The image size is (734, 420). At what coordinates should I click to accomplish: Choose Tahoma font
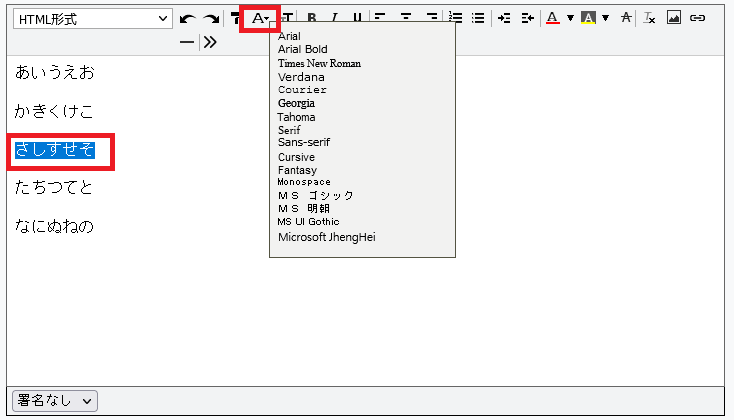(x=296, y=117)
